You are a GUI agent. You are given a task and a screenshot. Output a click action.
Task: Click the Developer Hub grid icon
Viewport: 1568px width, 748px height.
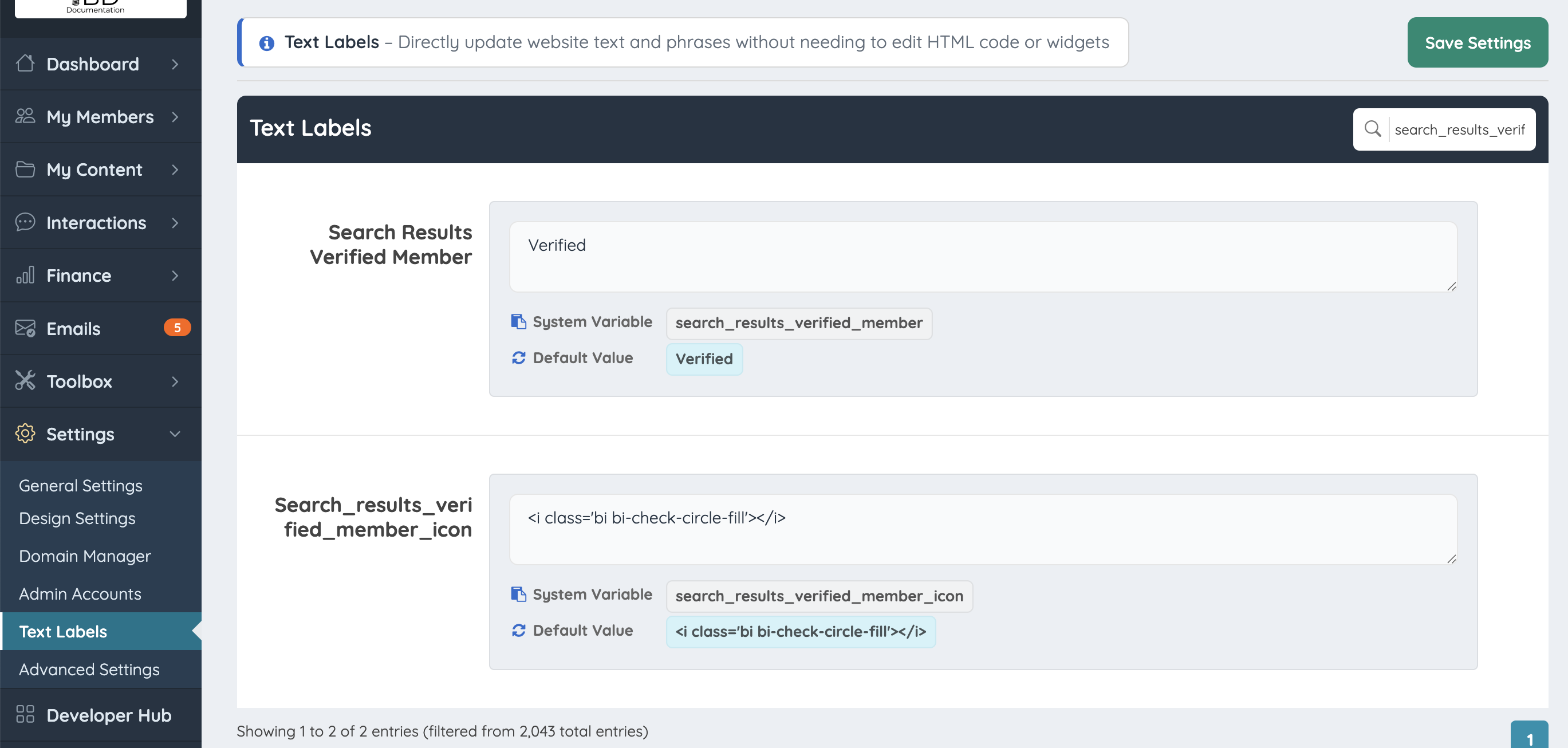pos(25,714)
